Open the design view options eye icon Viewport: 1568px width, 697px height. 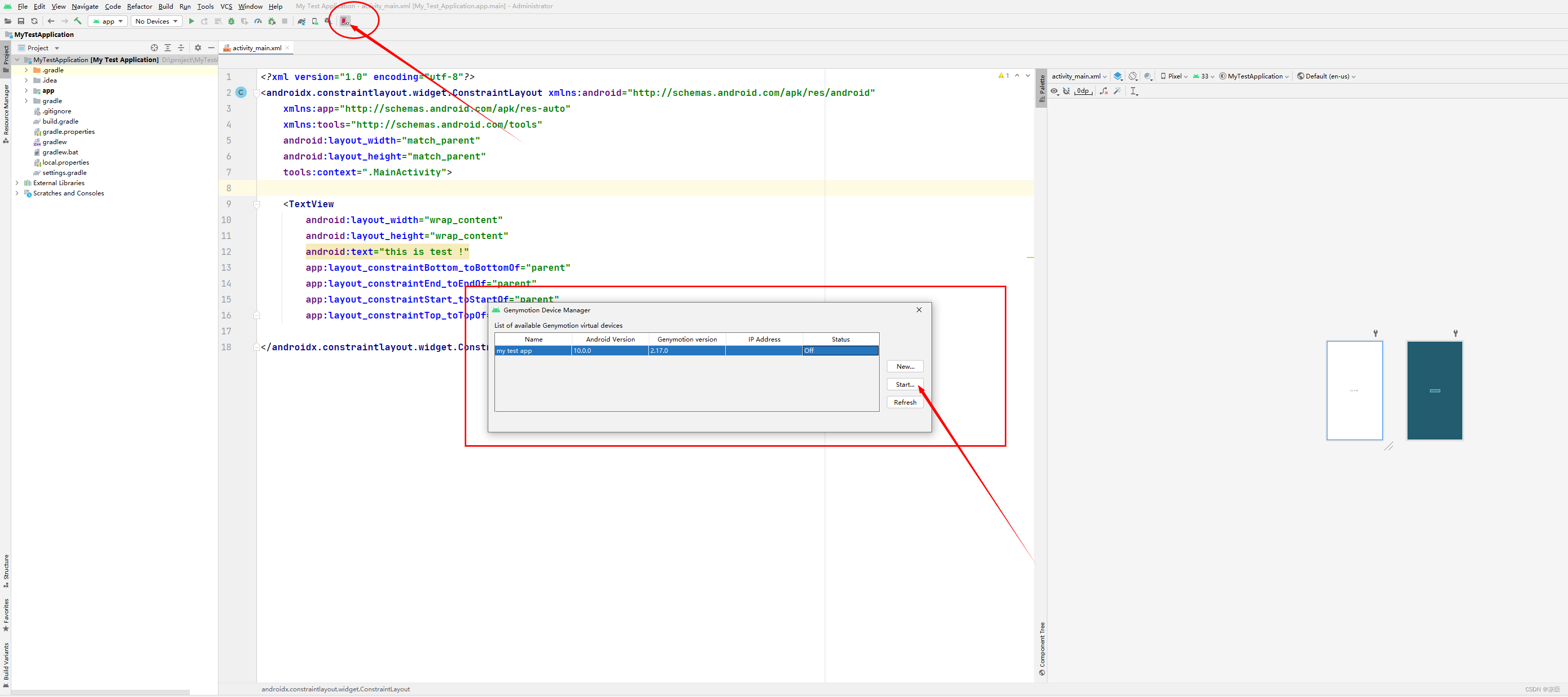pyautogui.click(x=1054, y=91)
